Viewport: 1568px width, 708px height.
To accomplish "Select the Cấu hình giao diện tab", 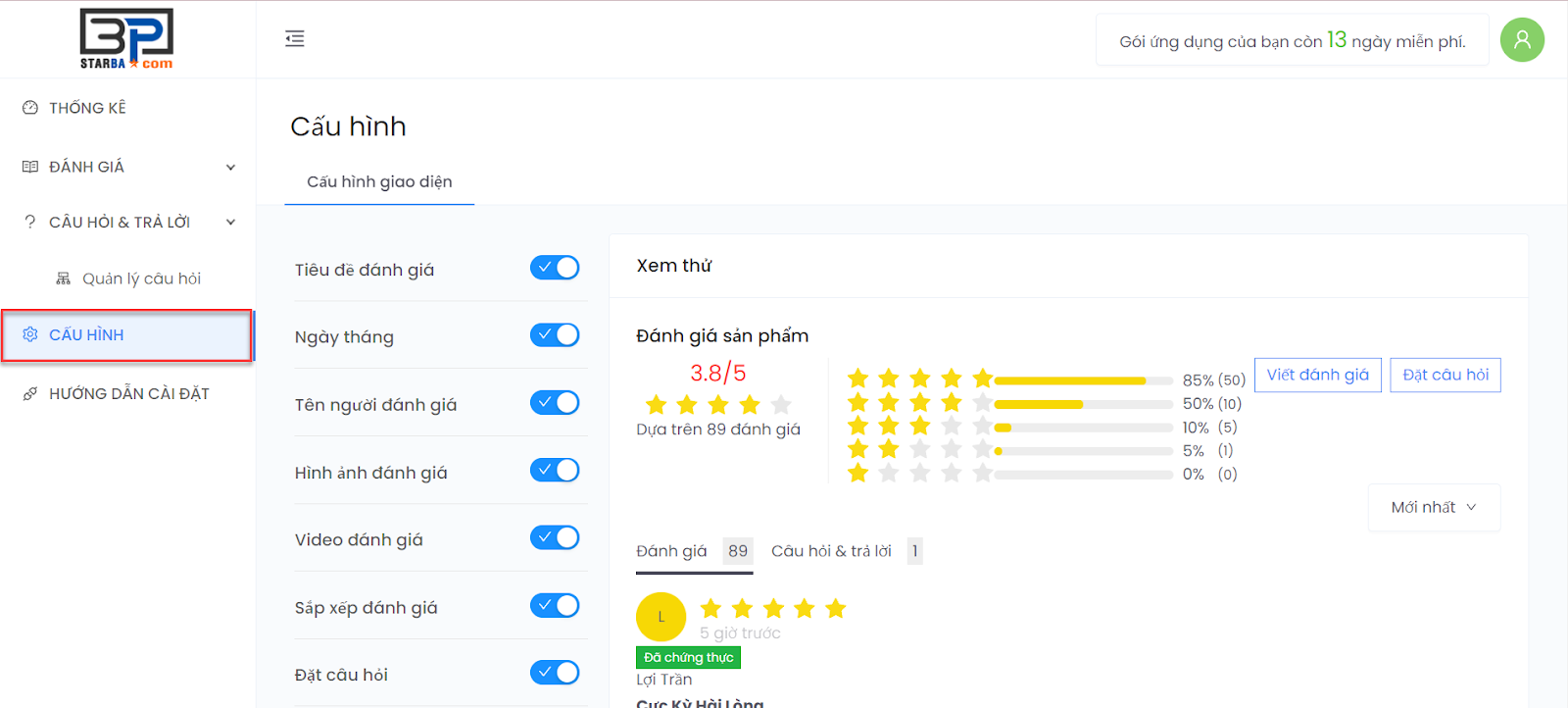I will pos(379,182).
